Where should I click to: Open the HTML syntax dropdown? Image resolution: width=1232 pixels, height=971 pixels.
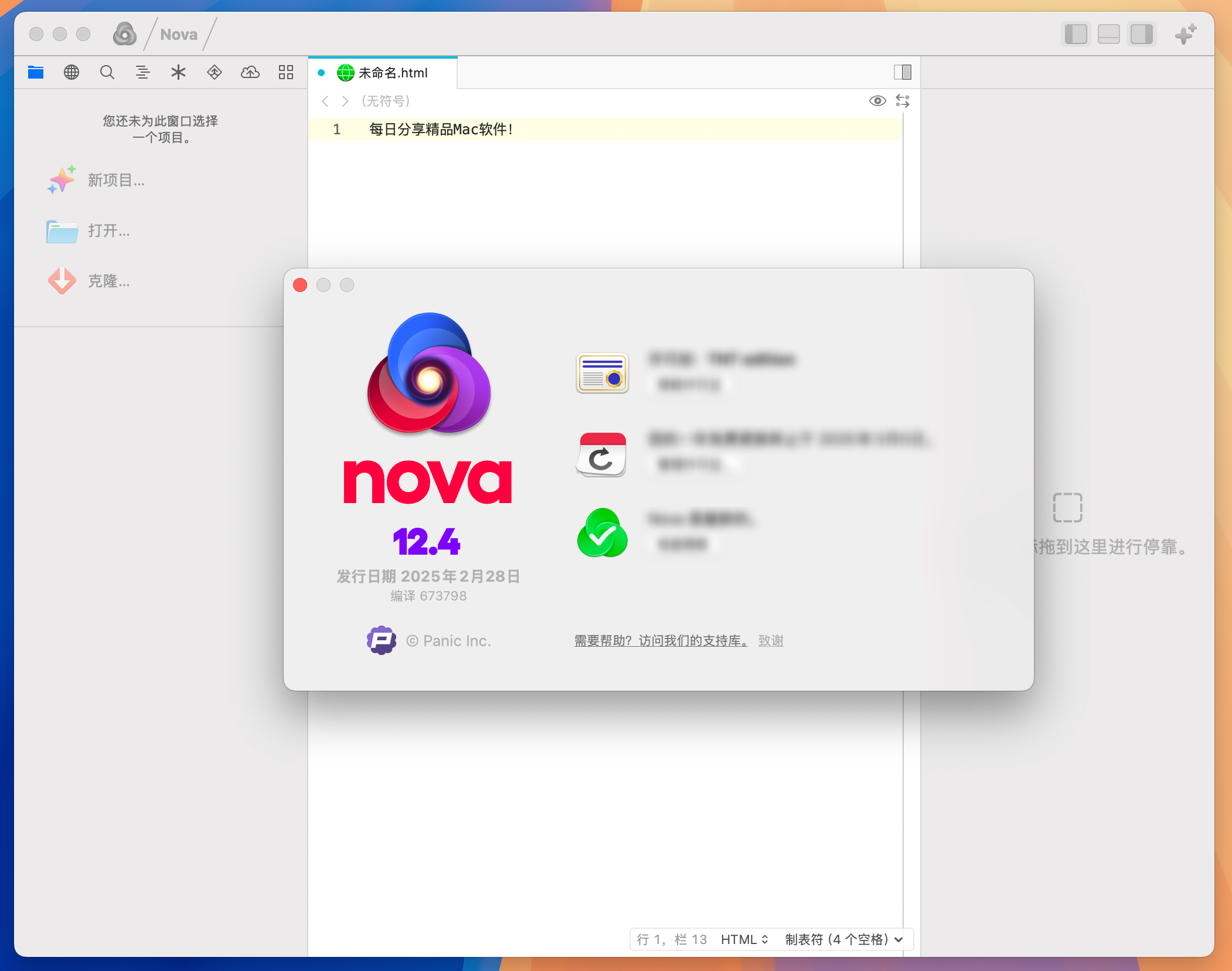744,939
